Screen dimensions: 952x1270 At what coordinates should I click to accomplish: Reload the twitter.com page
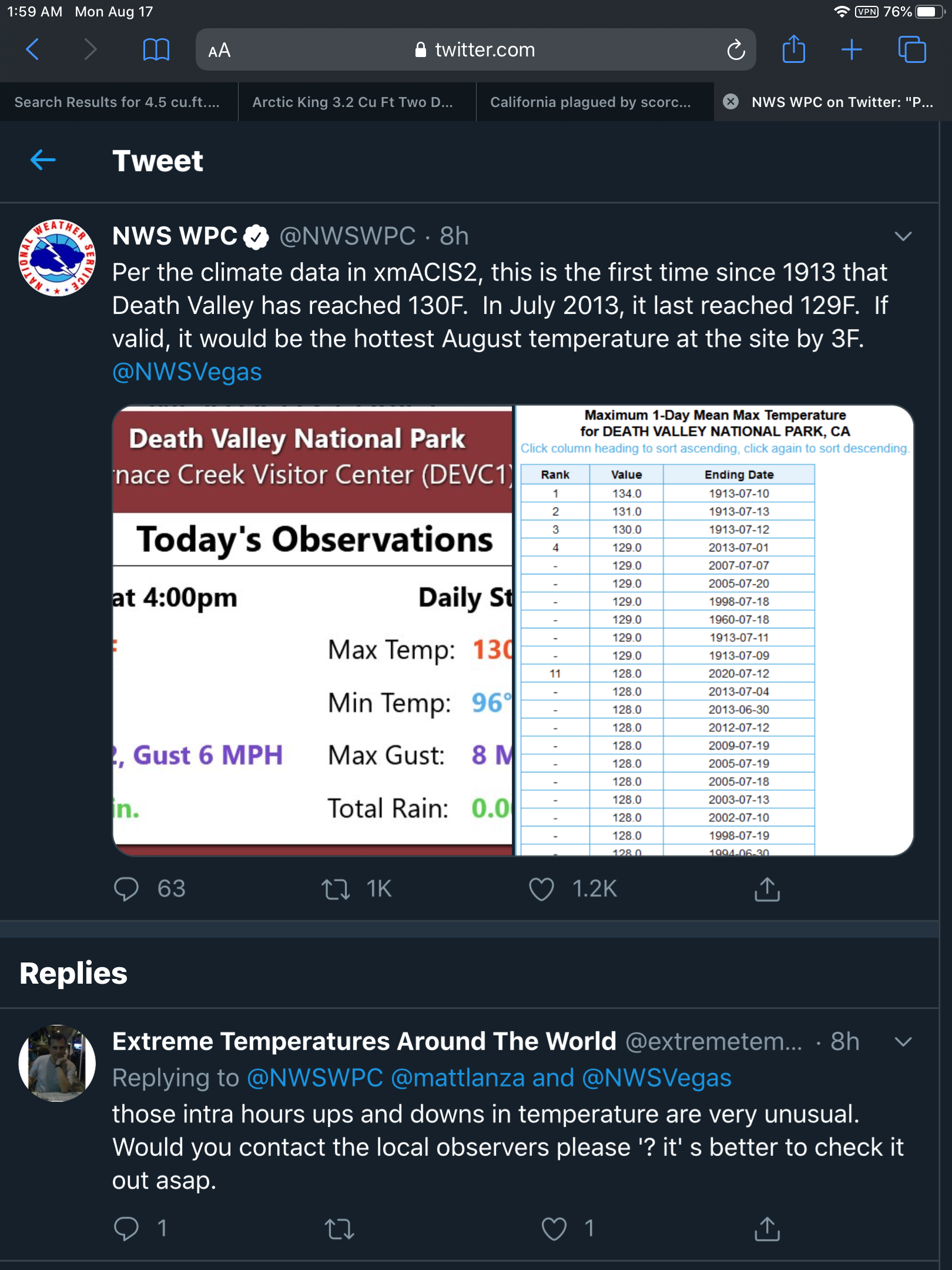pos(735,50)
